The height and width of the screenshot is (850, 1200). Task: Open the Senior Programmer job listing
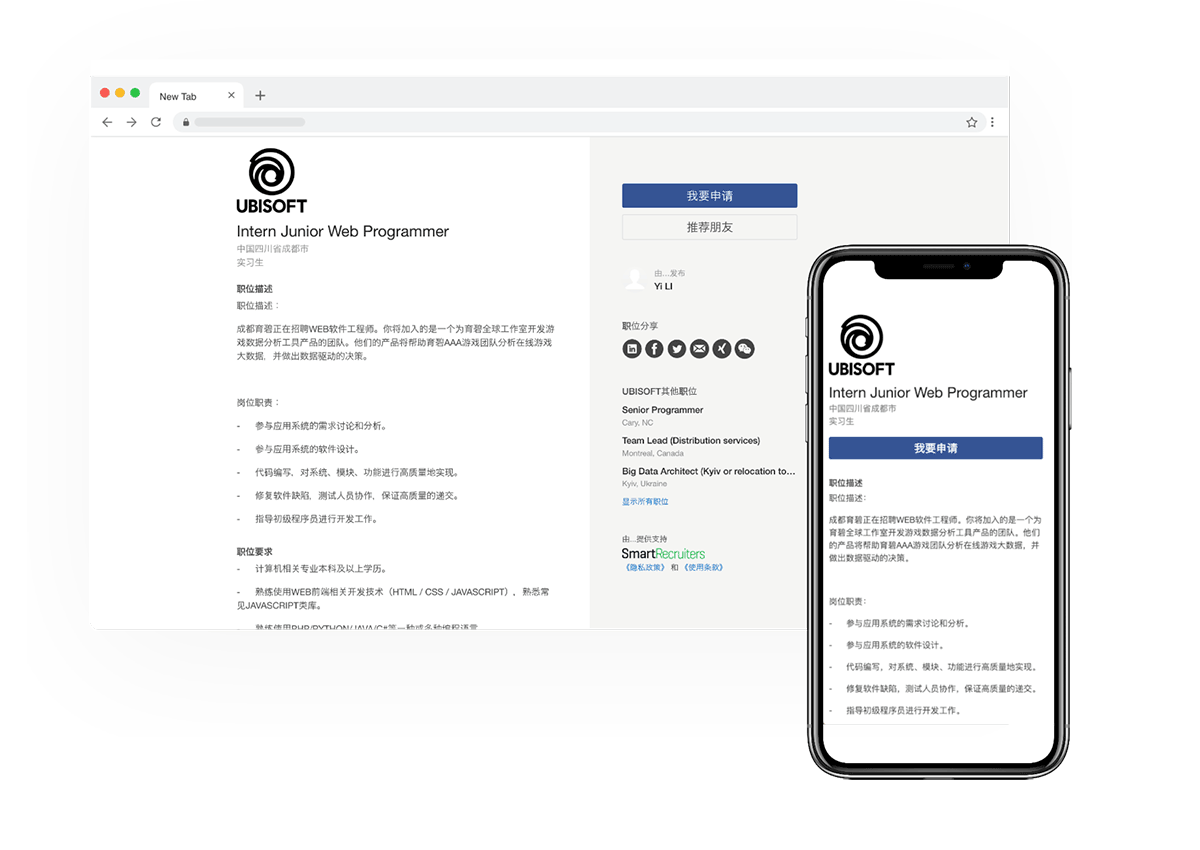tap(662, 410)
